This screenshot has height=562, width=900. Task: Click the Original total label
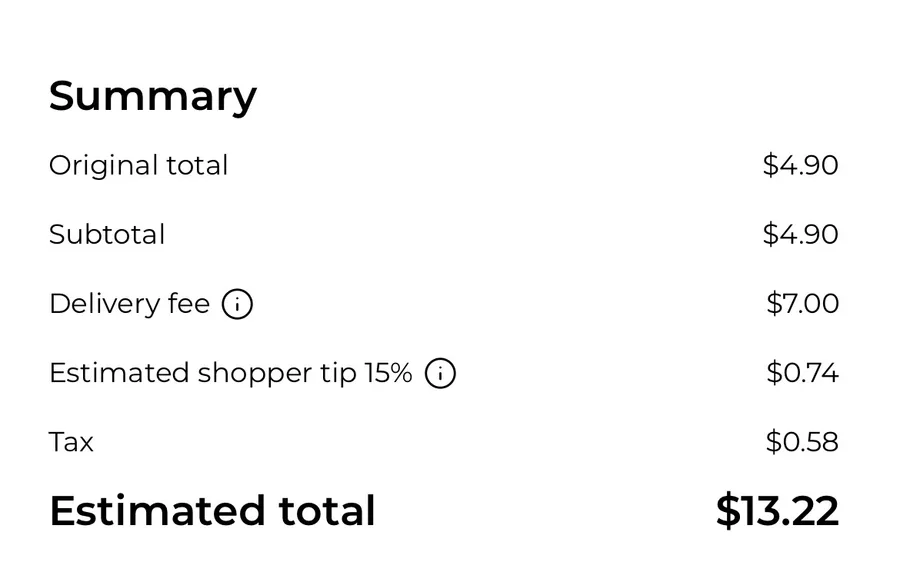[138, 165]
